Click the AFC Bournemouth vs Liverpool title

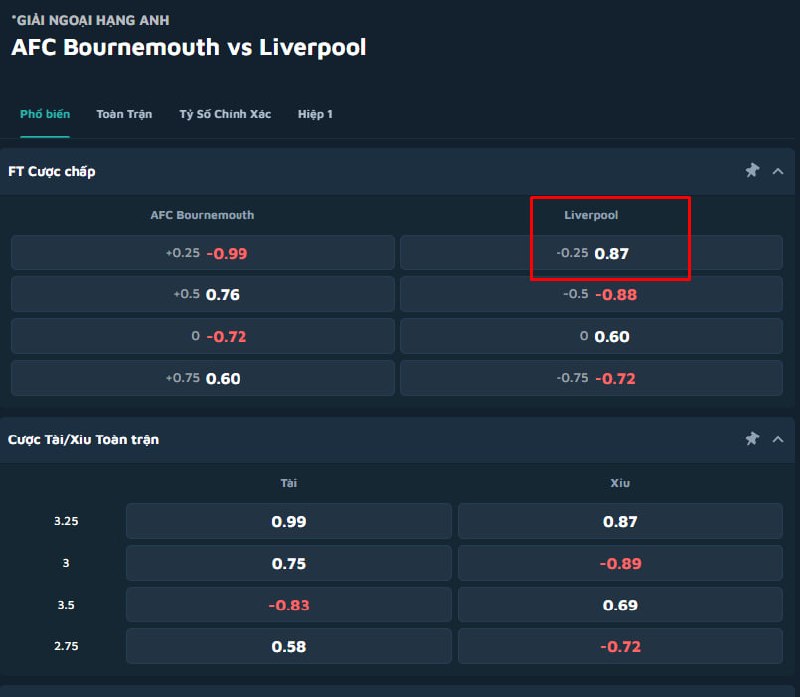tap(189, 47)
